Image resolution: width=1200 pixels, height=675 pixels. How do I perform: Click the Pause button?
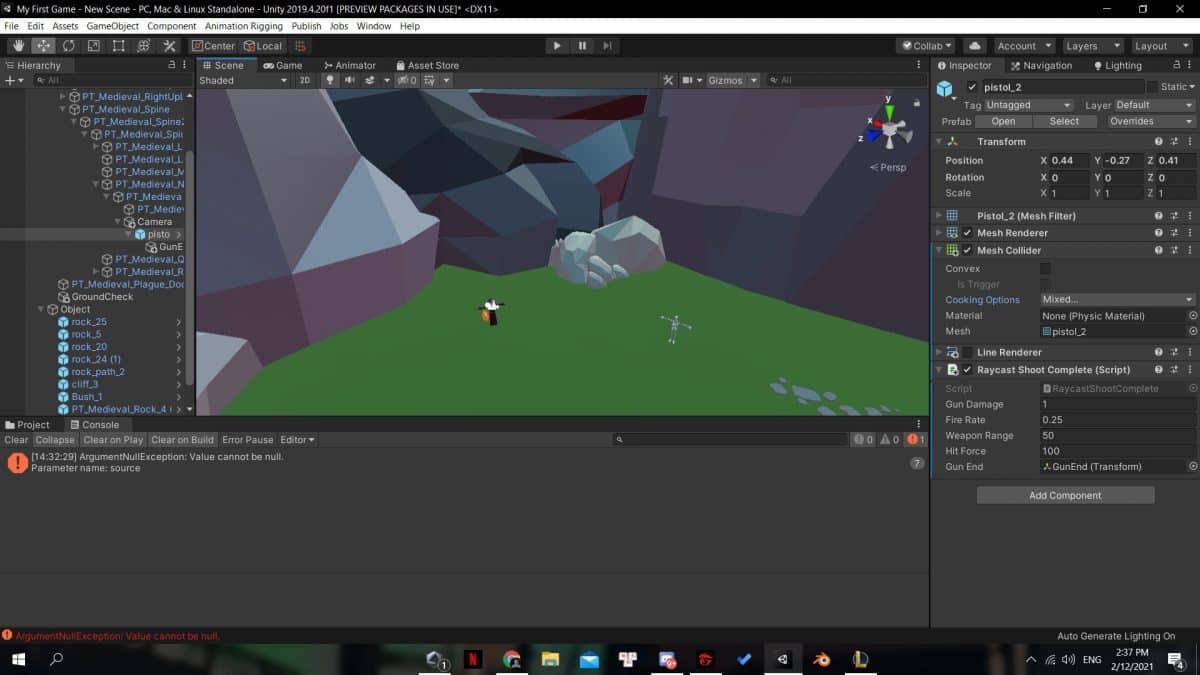tap(582, 46)
